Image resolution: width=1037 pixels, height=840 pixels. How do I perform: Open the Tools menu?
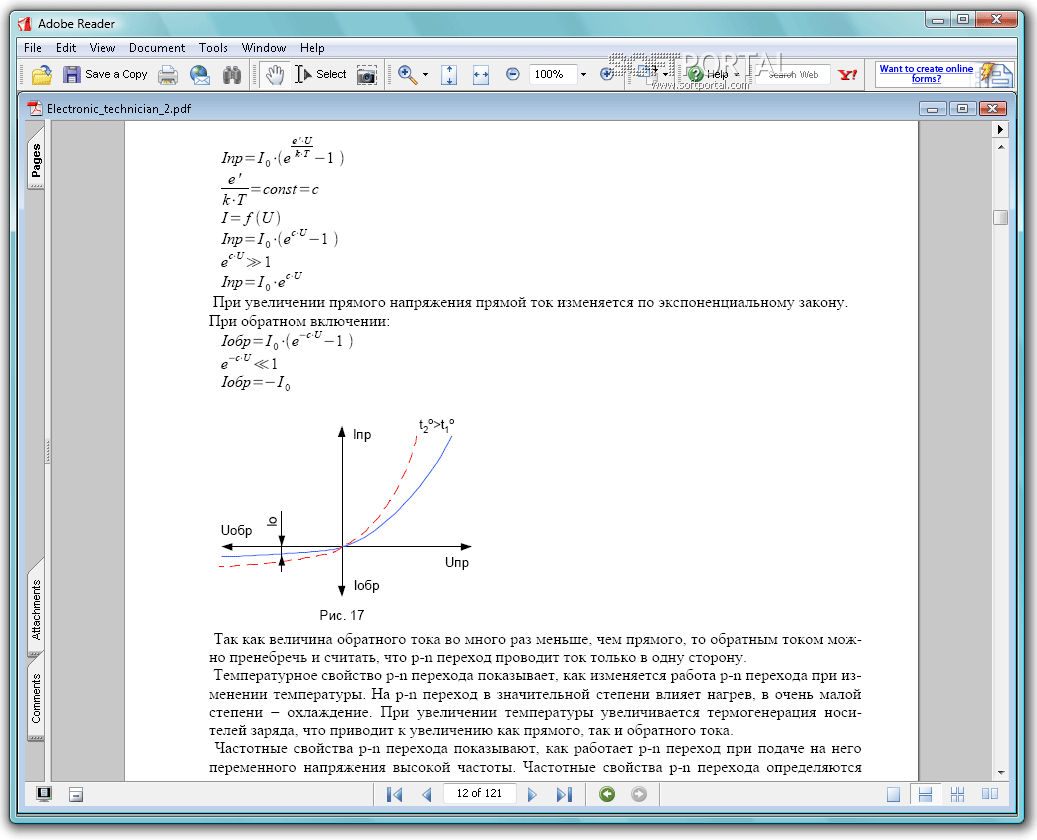tap(214, 48)
